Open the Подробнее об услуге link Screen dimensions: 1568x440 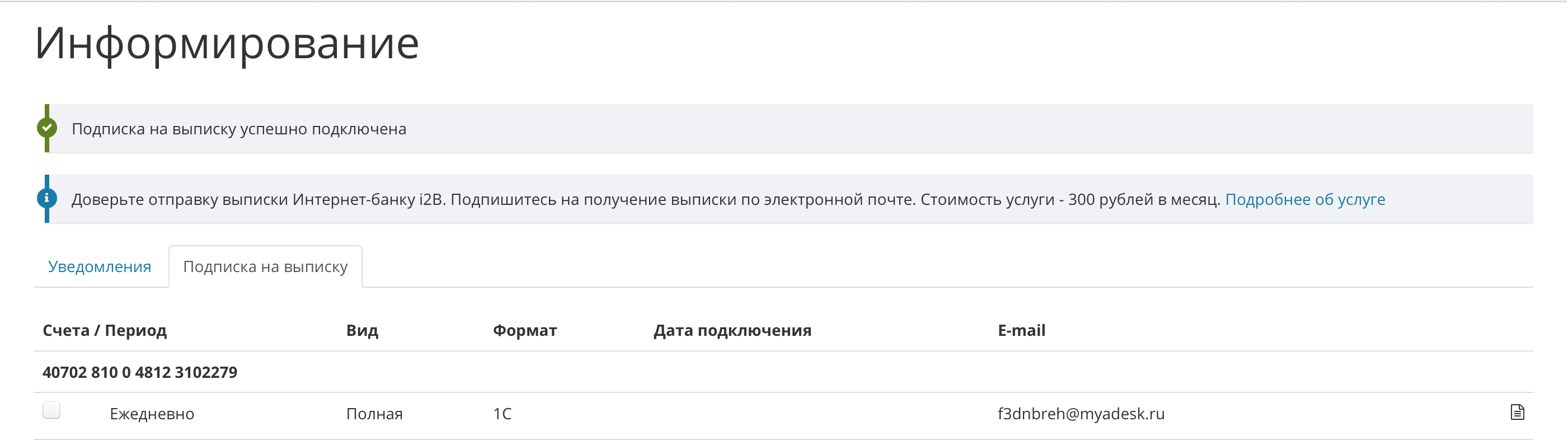(x=1305, y=199)
